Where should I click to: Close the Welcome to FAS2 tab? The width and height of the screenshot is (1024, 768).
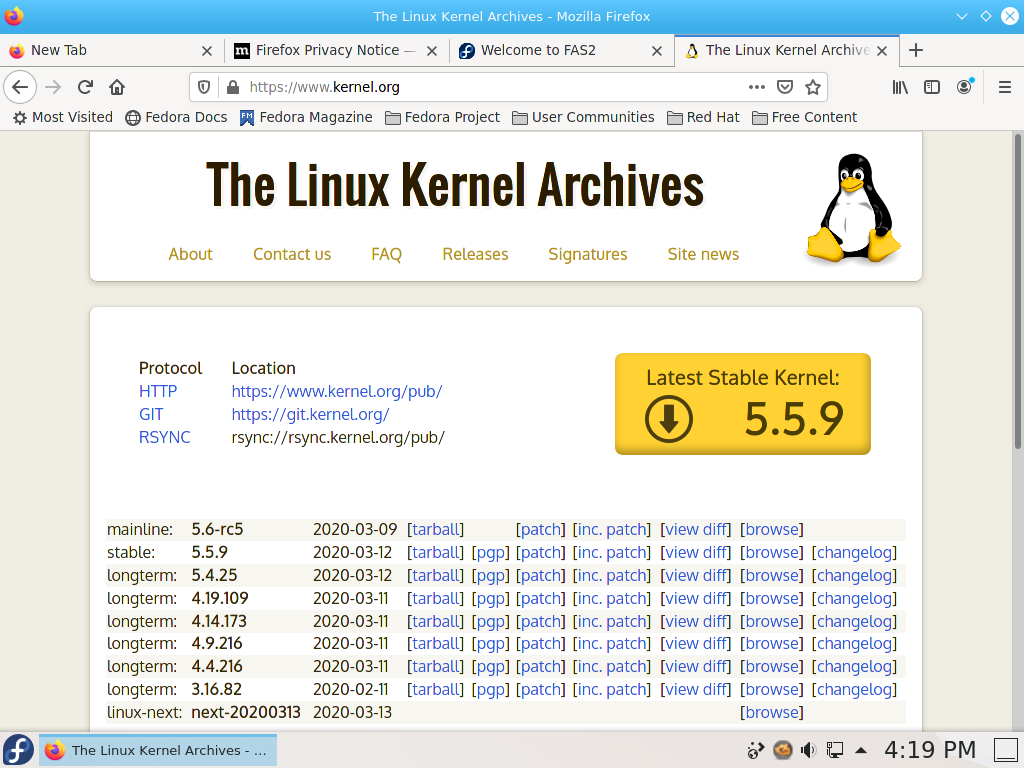657,51
